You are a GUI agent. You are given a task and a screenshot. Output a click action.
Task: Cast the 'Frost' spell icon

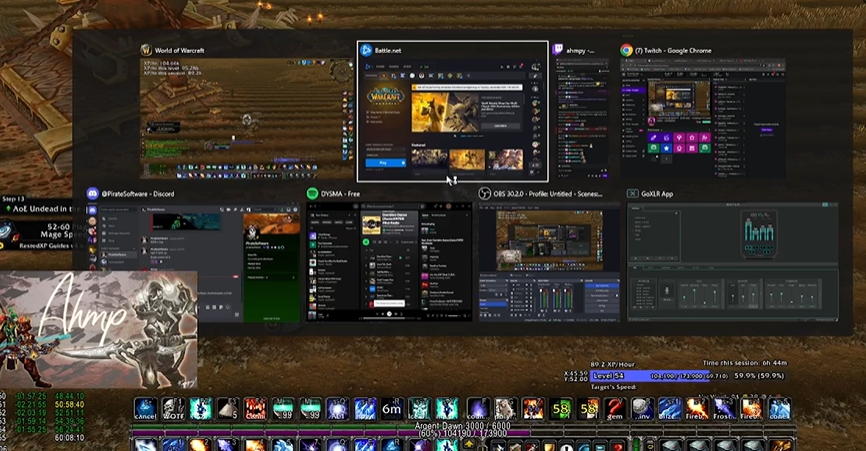click(725, 408)
